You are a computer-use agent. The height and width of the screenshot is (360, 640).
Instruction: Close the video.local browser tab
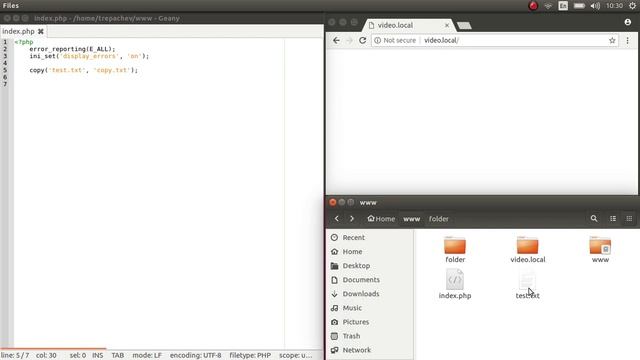tap(447, 25)
